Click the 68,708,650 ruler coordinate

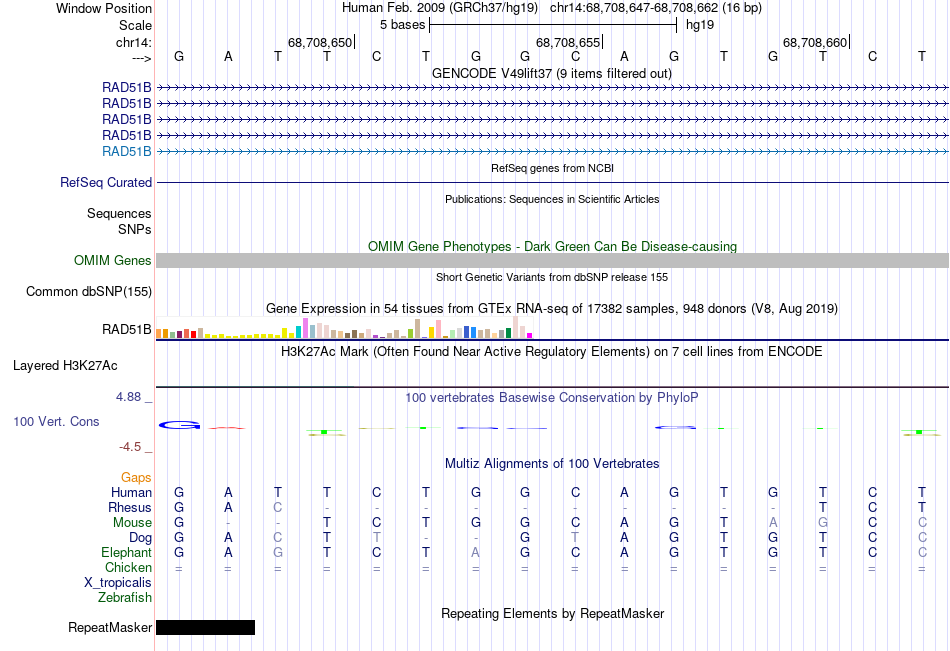[319, 42]
